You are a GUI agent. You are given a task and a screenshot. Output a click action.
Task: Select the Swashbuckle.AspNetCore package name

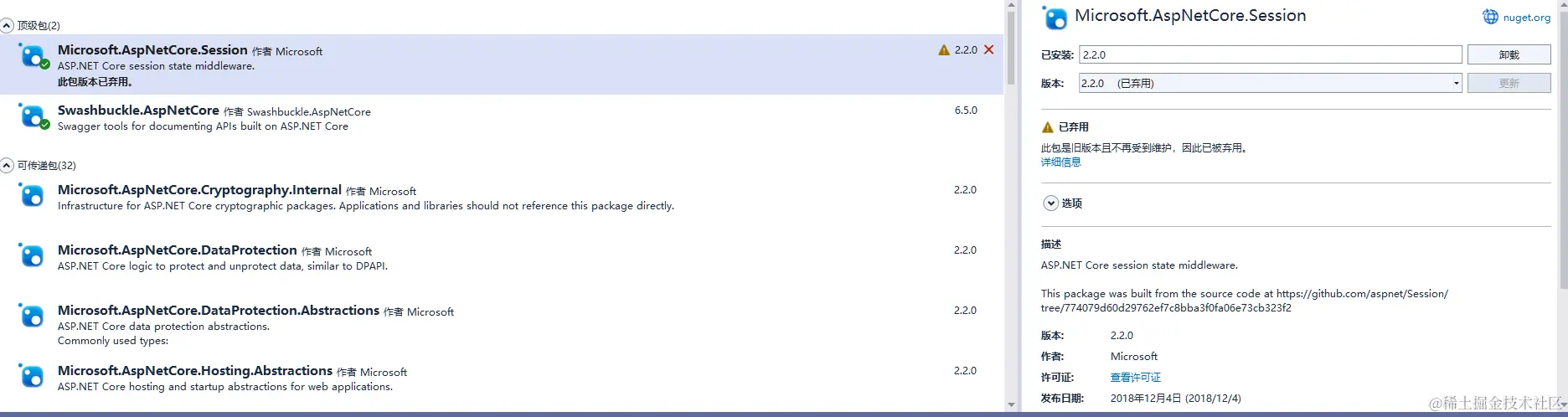coord(138,111)
